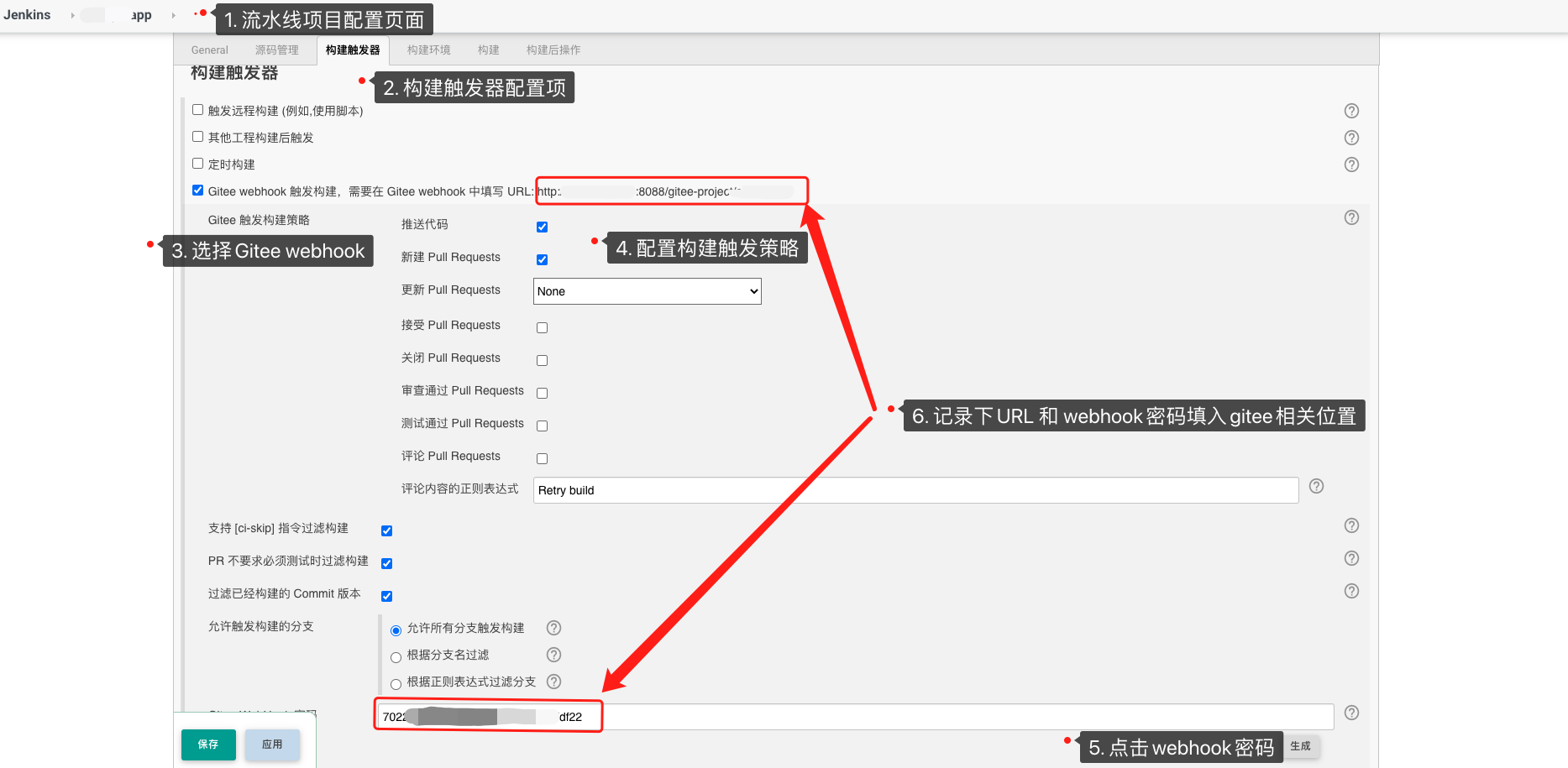Click the green 保存 button

pos(207,744)
